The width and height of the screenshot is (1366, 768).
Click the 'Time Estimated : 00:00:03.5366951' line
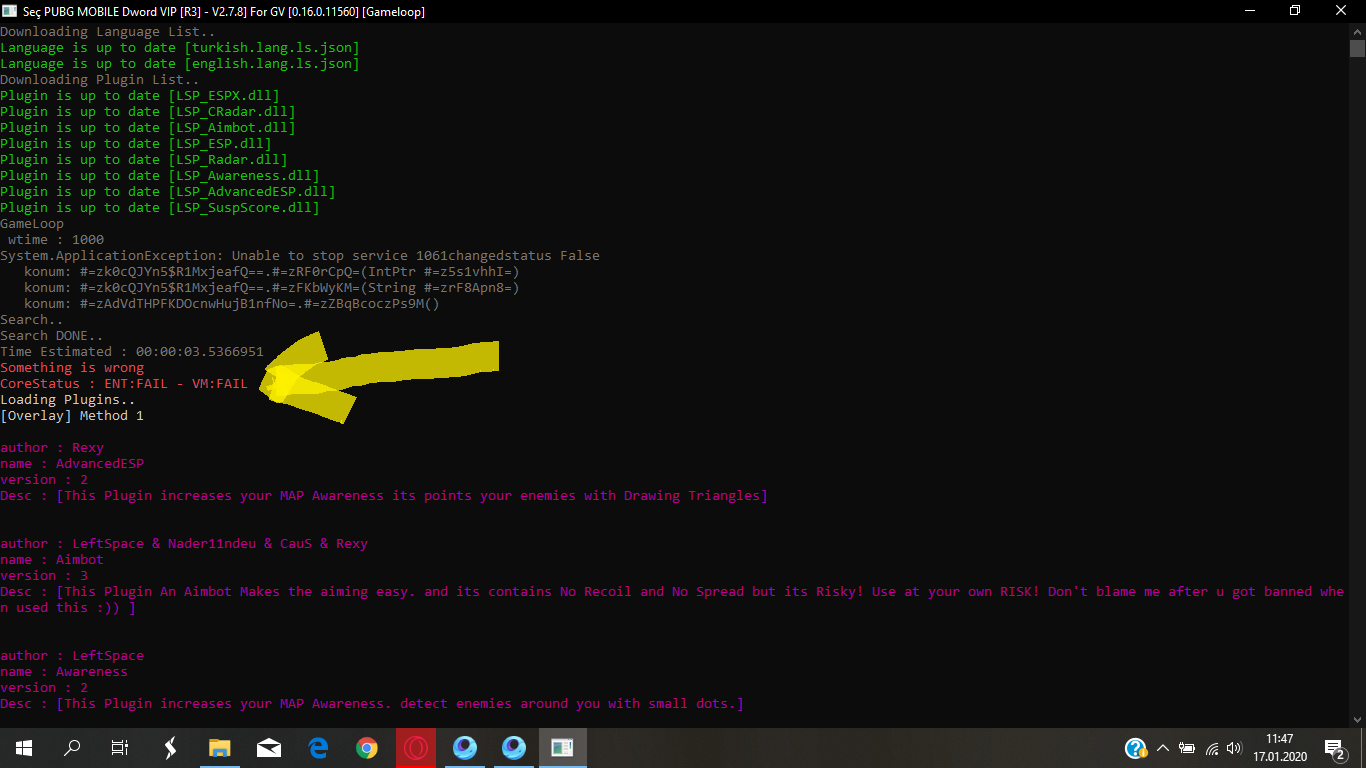pyautogui.click(x=132, y=352)
